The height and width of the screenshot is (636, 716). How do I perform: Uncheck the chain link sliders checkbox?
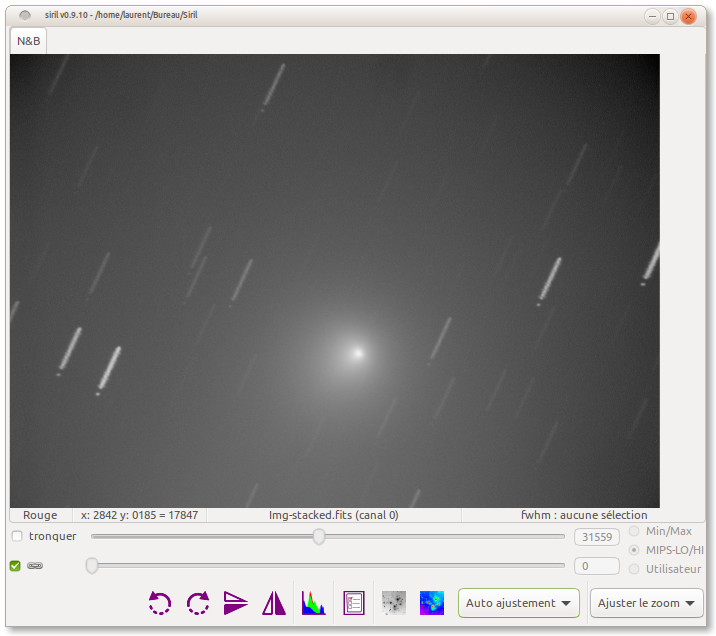pyautogui.click(x=15, y=566)
